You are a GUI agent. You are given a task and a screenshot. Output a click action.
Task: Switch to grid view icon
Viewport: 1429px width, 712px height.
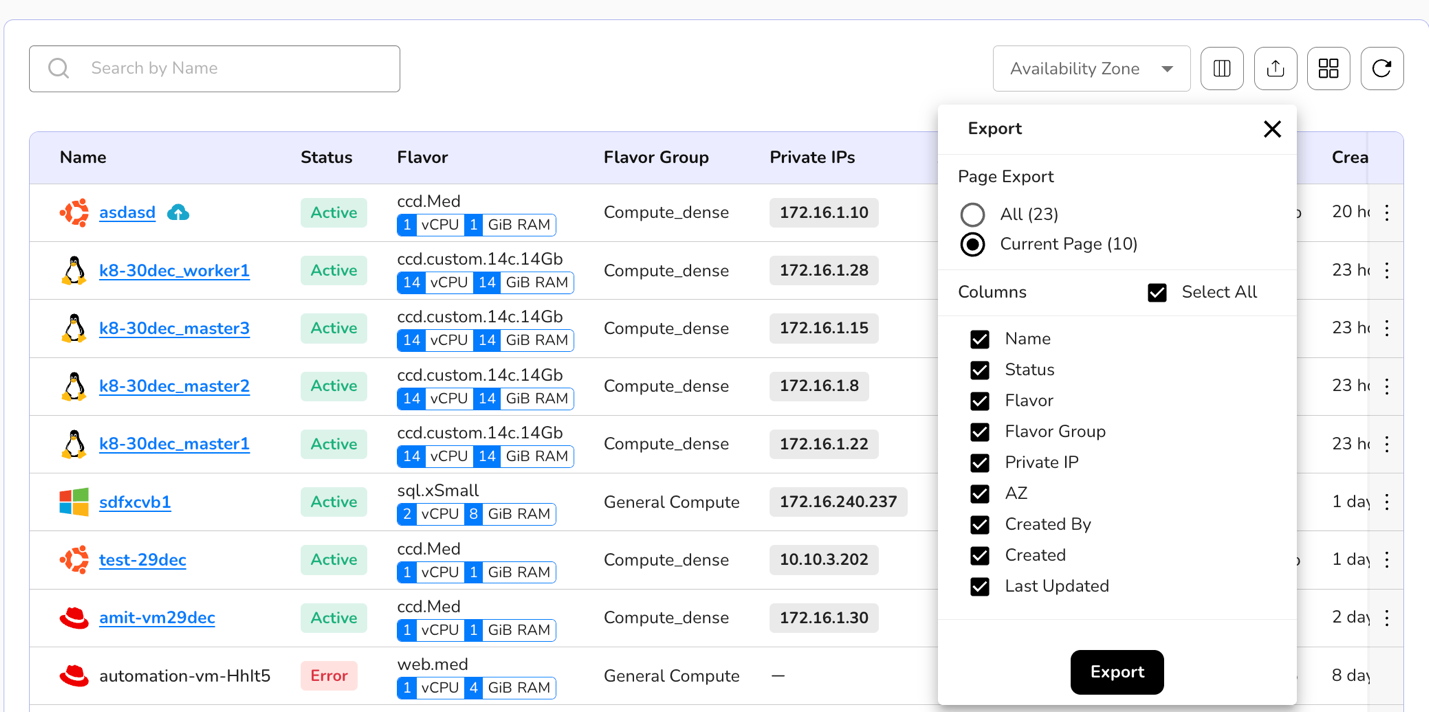point(1328,69)
